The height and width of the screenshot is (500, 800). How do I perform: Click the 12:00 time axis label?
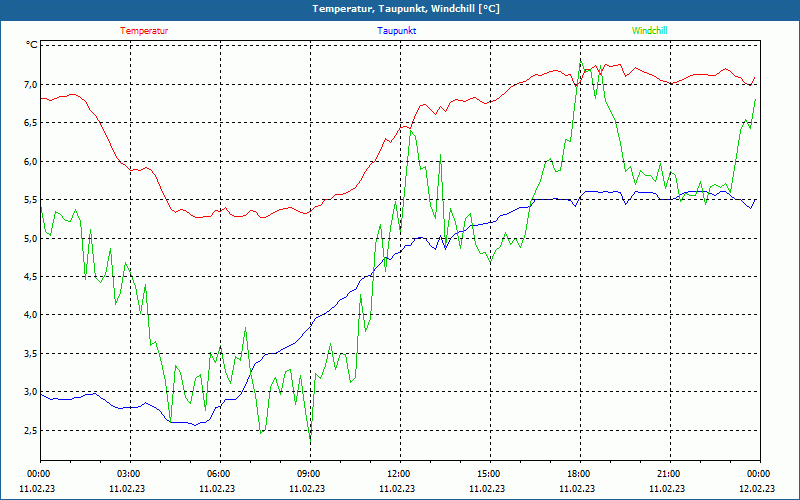tap(400, 474)
